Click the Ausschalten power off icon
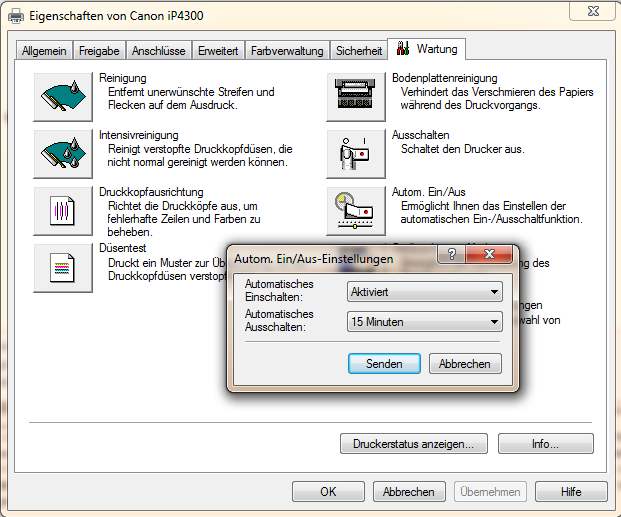Viewport: 621px width, 517px height. 356,154
